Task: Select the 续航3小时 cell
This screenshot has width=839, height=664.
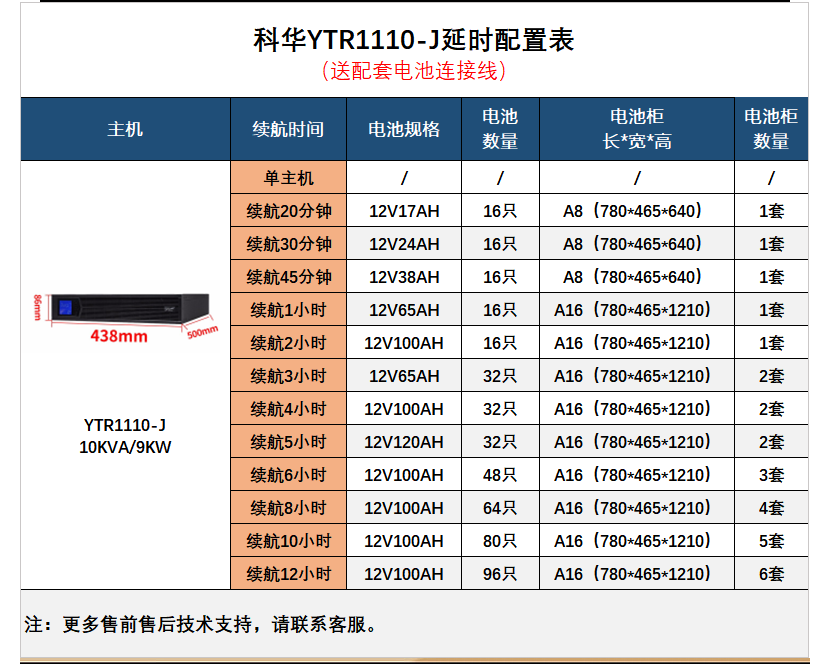Action: coord(288,376)
